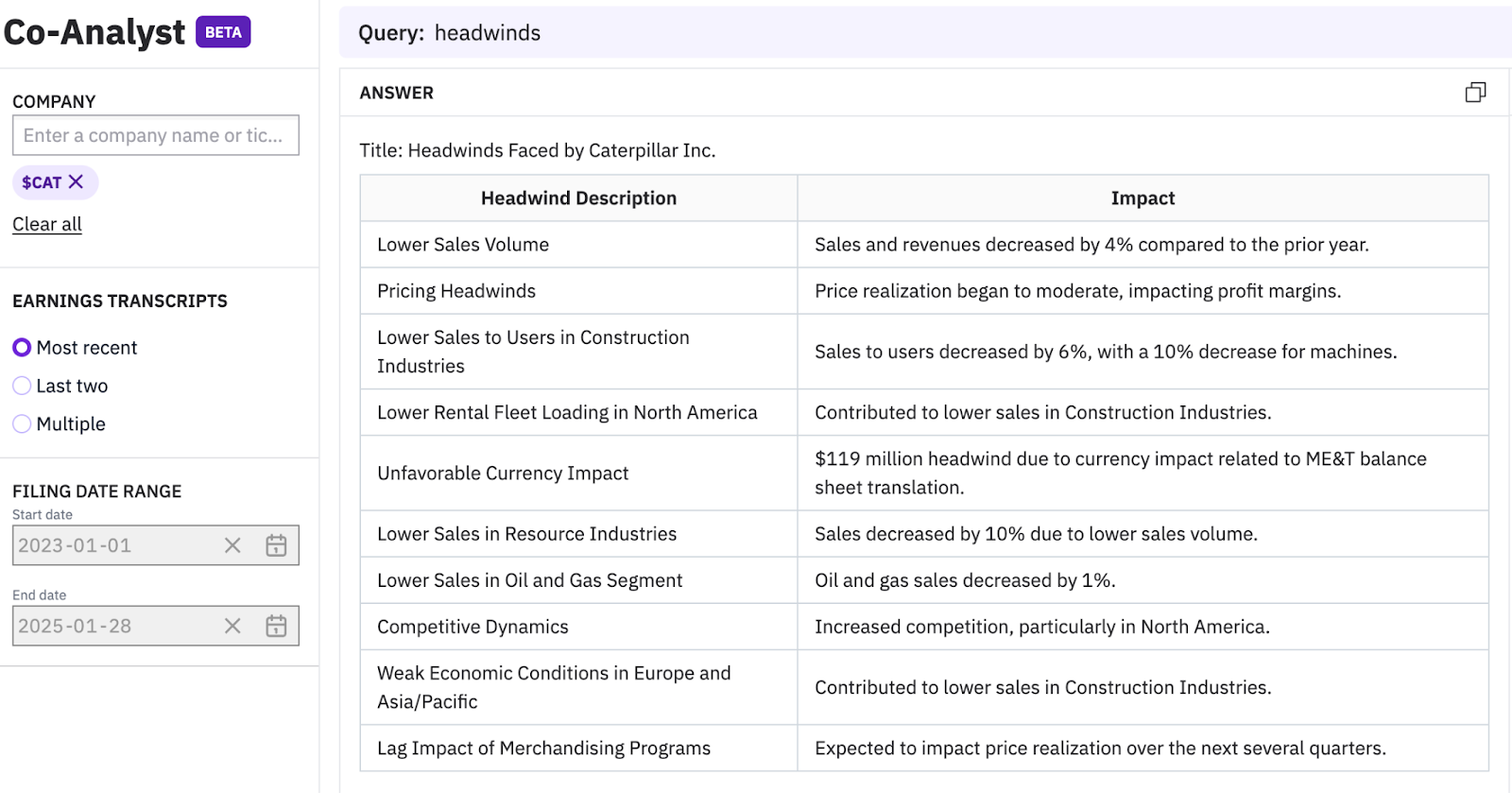Click the BETA badge

coord(223,32)
